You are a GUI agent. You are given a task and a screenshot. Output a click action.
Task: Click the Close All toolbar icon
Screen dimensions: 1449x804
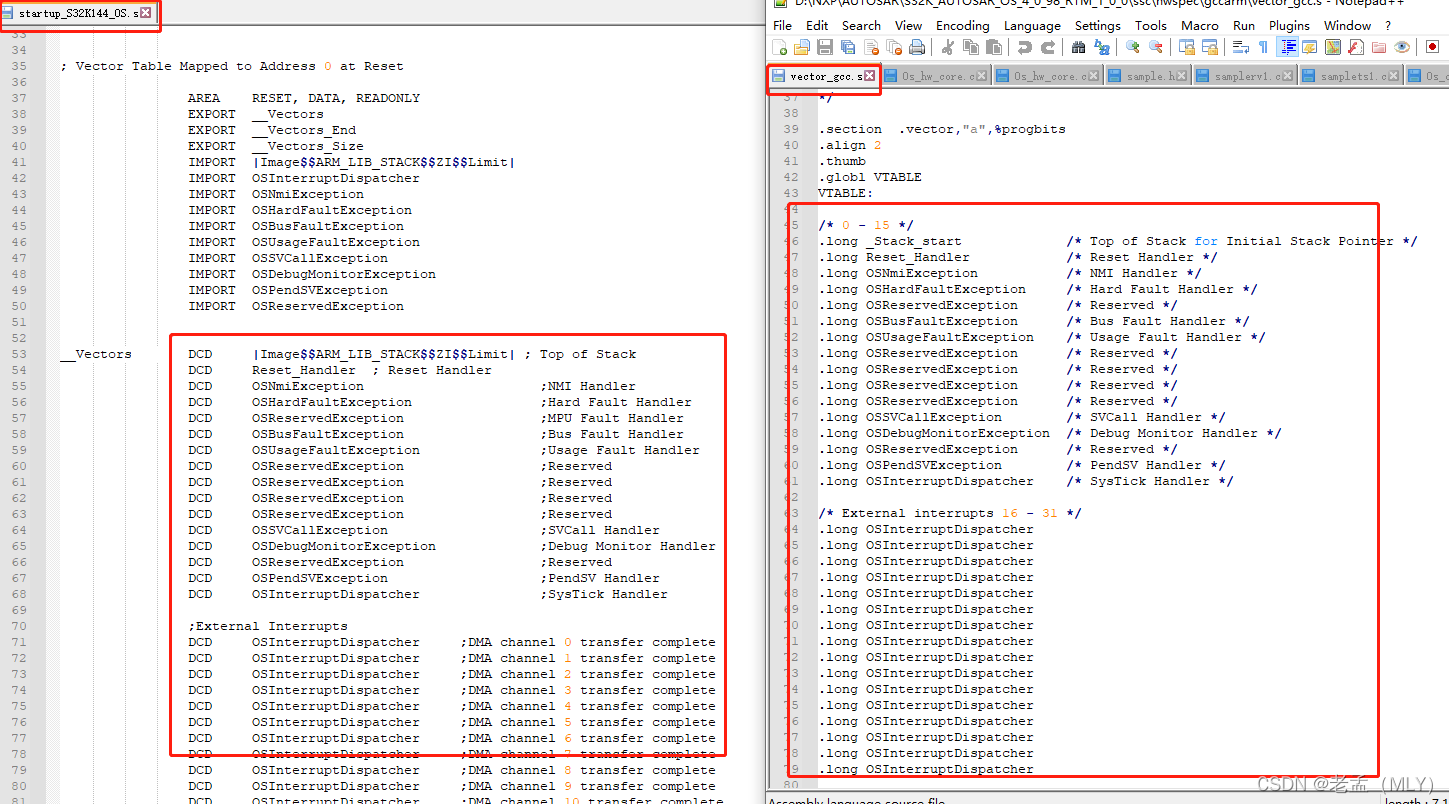pos(894,47)
